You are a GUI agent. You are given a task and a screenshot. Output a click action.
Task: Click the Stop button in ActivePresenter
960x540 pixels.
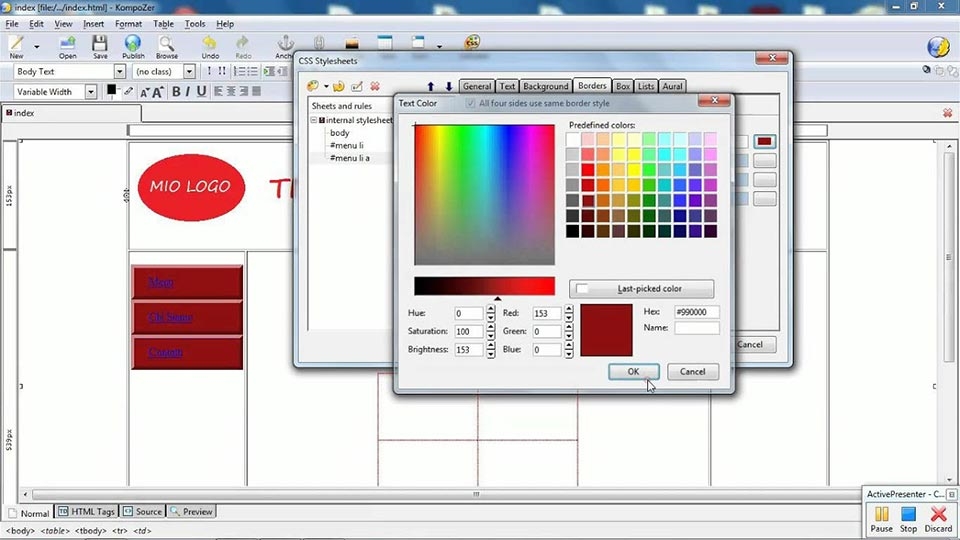[909, 519]
